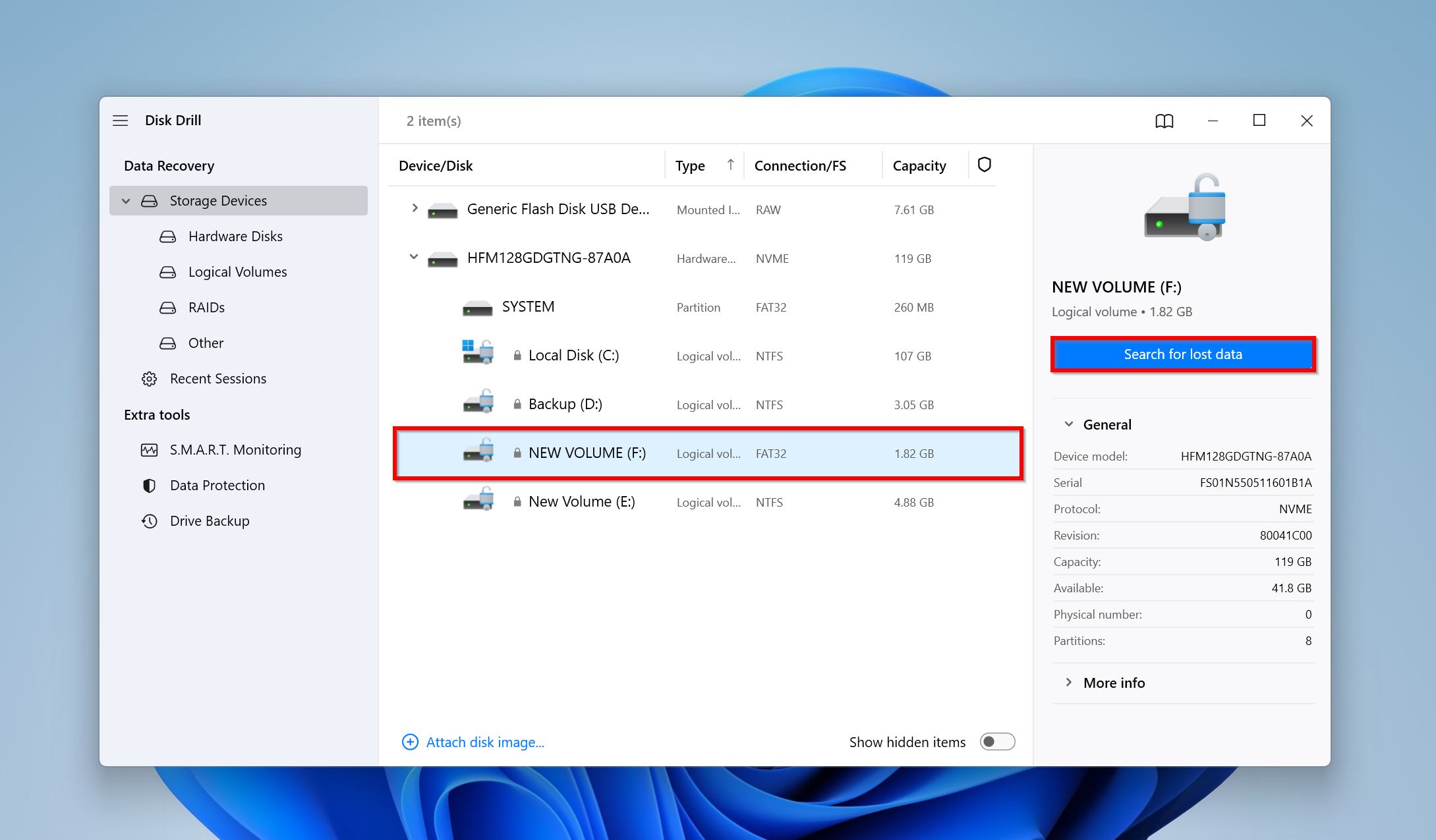Open Recent Sessions in sidebar
The height and width of the screenshot is (840, 1436).
[218, 379]
